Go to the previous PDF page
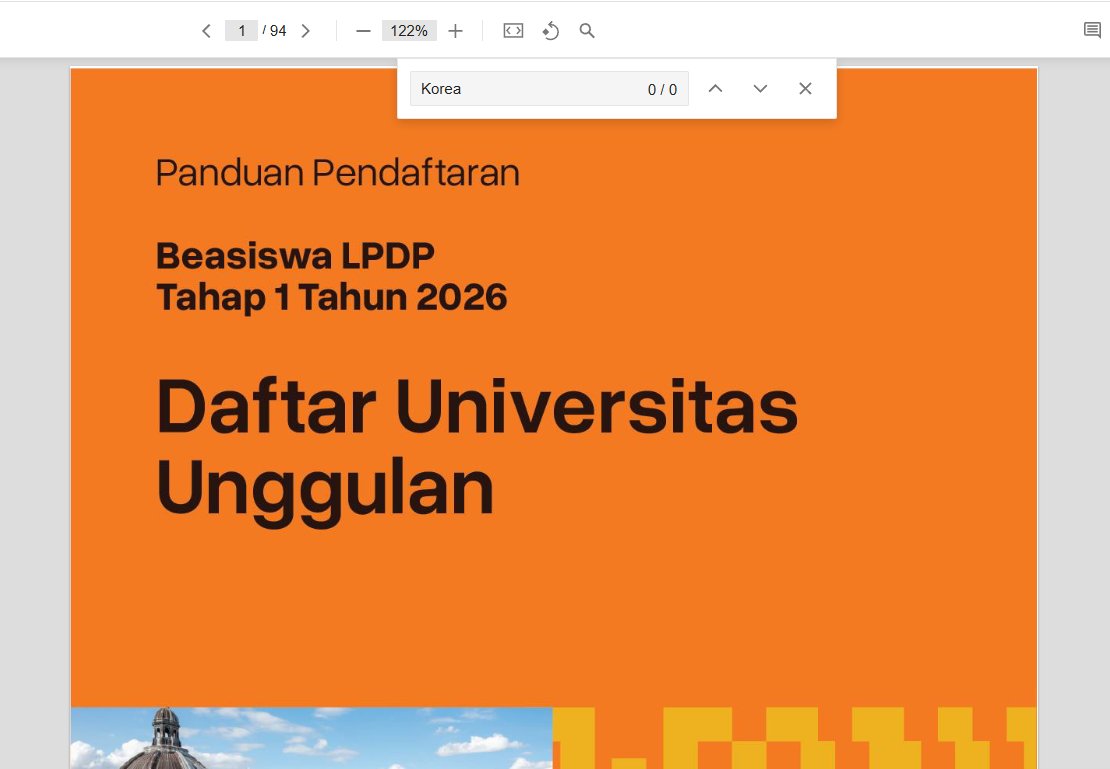 (206, 31)
